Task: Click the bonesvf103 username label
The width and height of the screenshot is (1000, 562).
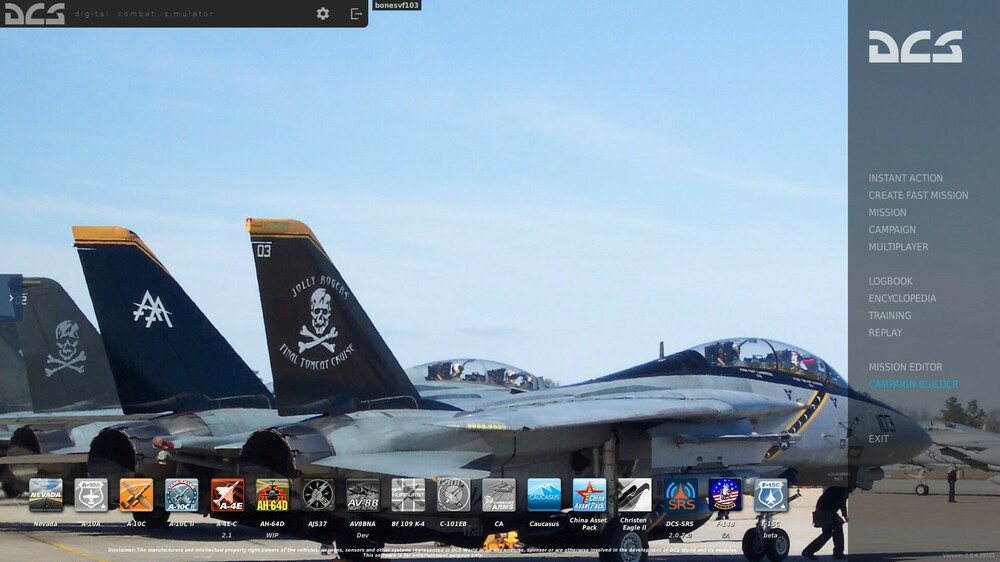Action: (397, 5)
